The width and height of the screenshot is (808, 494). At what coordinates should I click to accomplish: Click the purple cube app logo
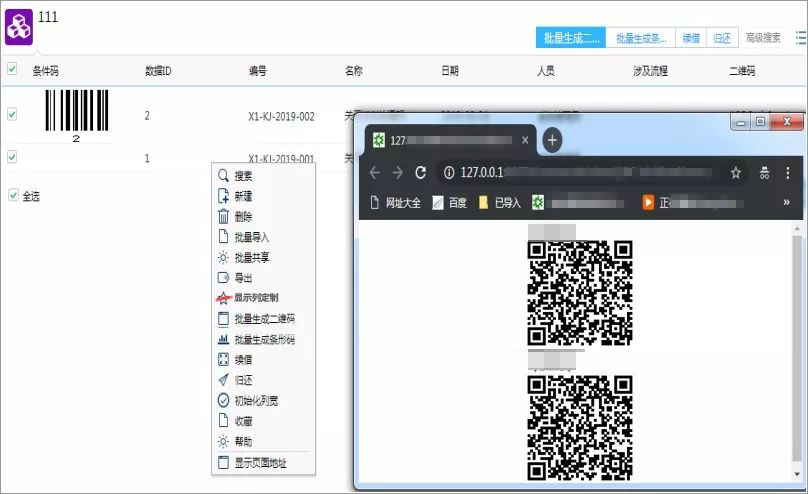20,26
